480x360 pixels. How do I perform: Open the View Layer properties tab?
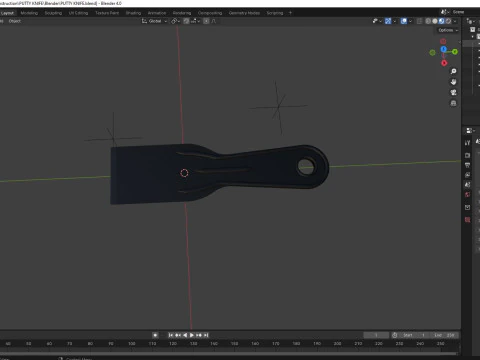(468, 175)
